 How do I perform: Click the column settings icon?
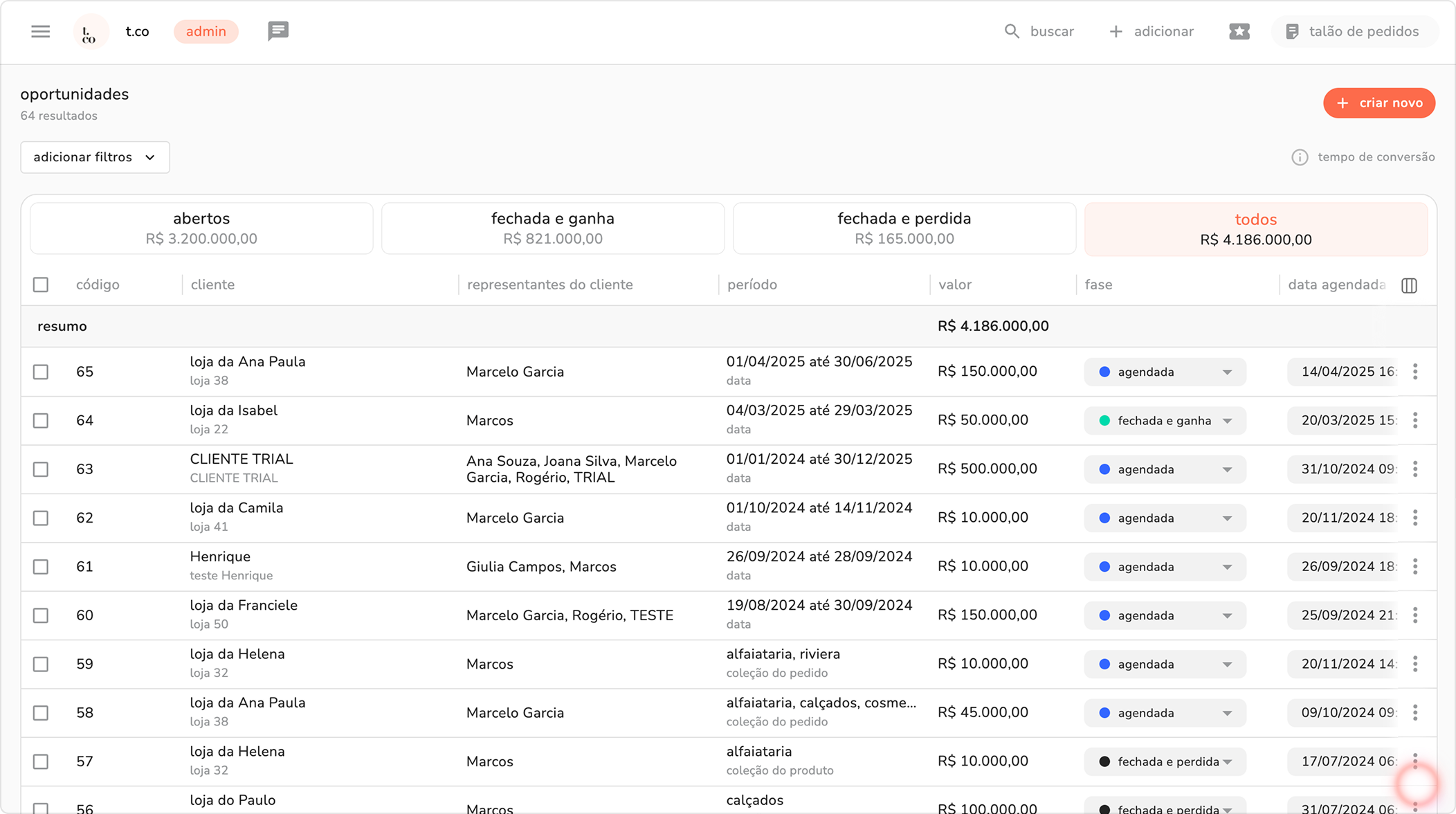[x=1409, y=285]
